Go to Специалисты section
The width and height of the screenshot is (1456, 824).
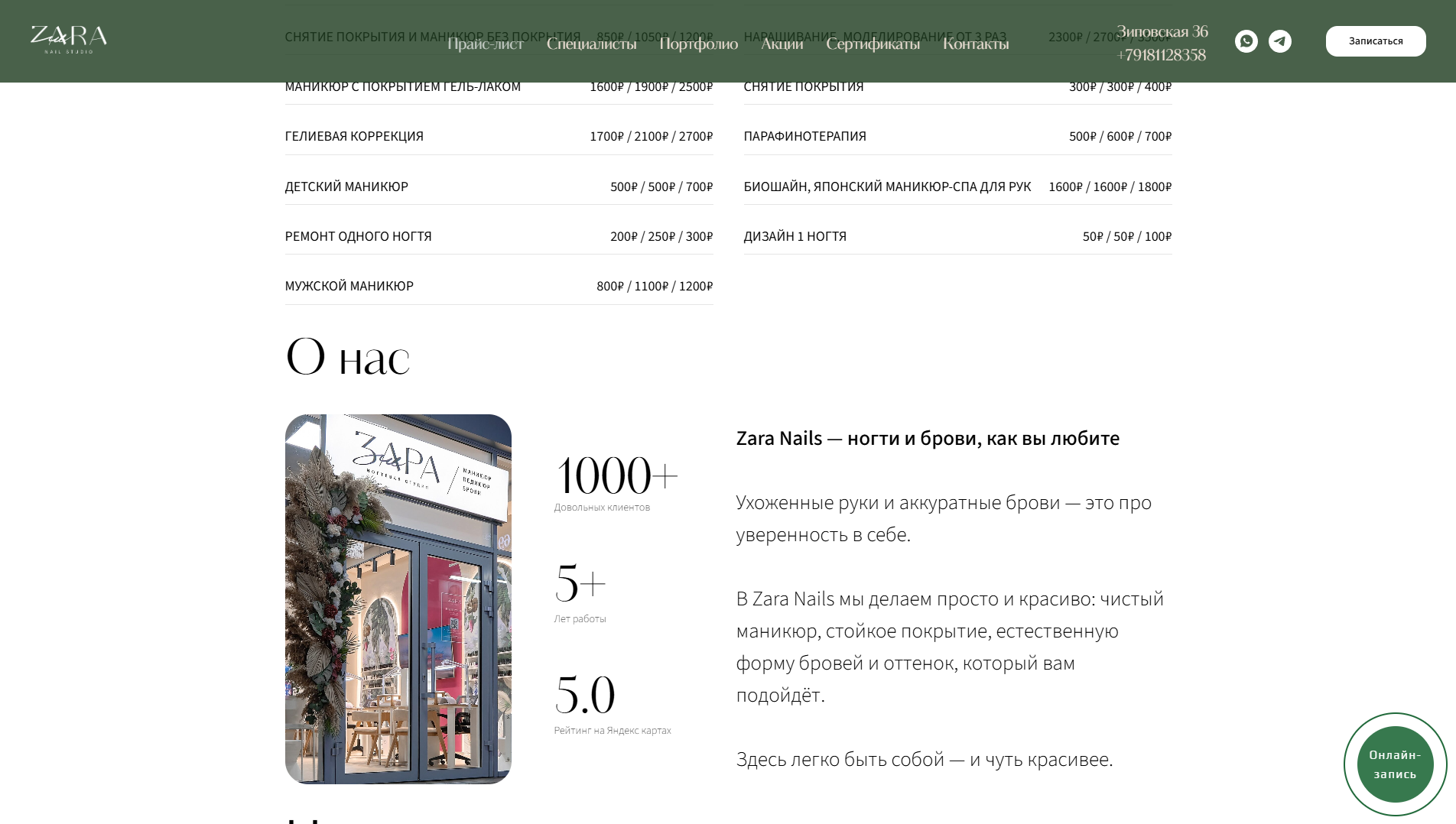[x=591, y=44]
